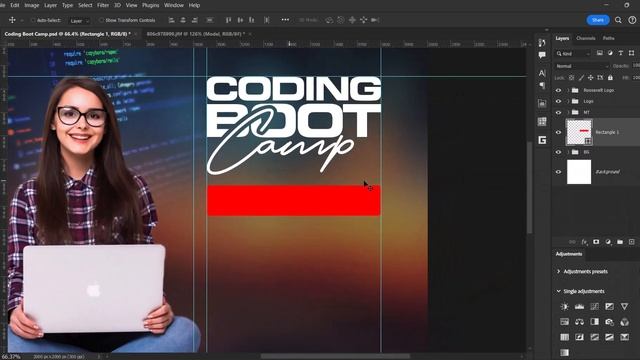Create new fill or adjustment layer icon
Viewport: 640px width, 360px height.
(608, 242)
